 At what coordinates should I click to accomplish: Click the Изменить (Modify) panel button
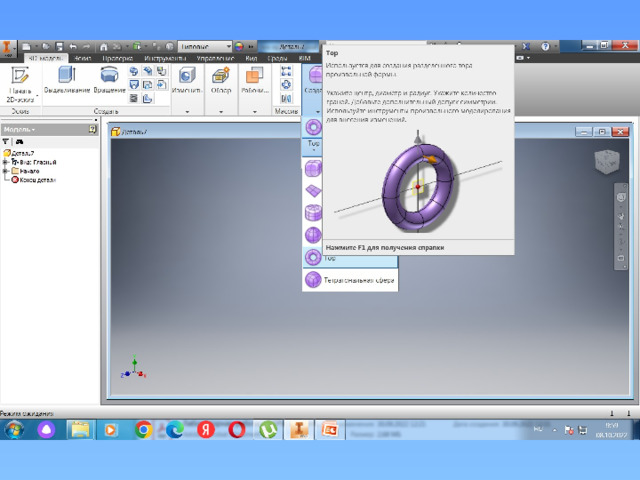[186, 81]
